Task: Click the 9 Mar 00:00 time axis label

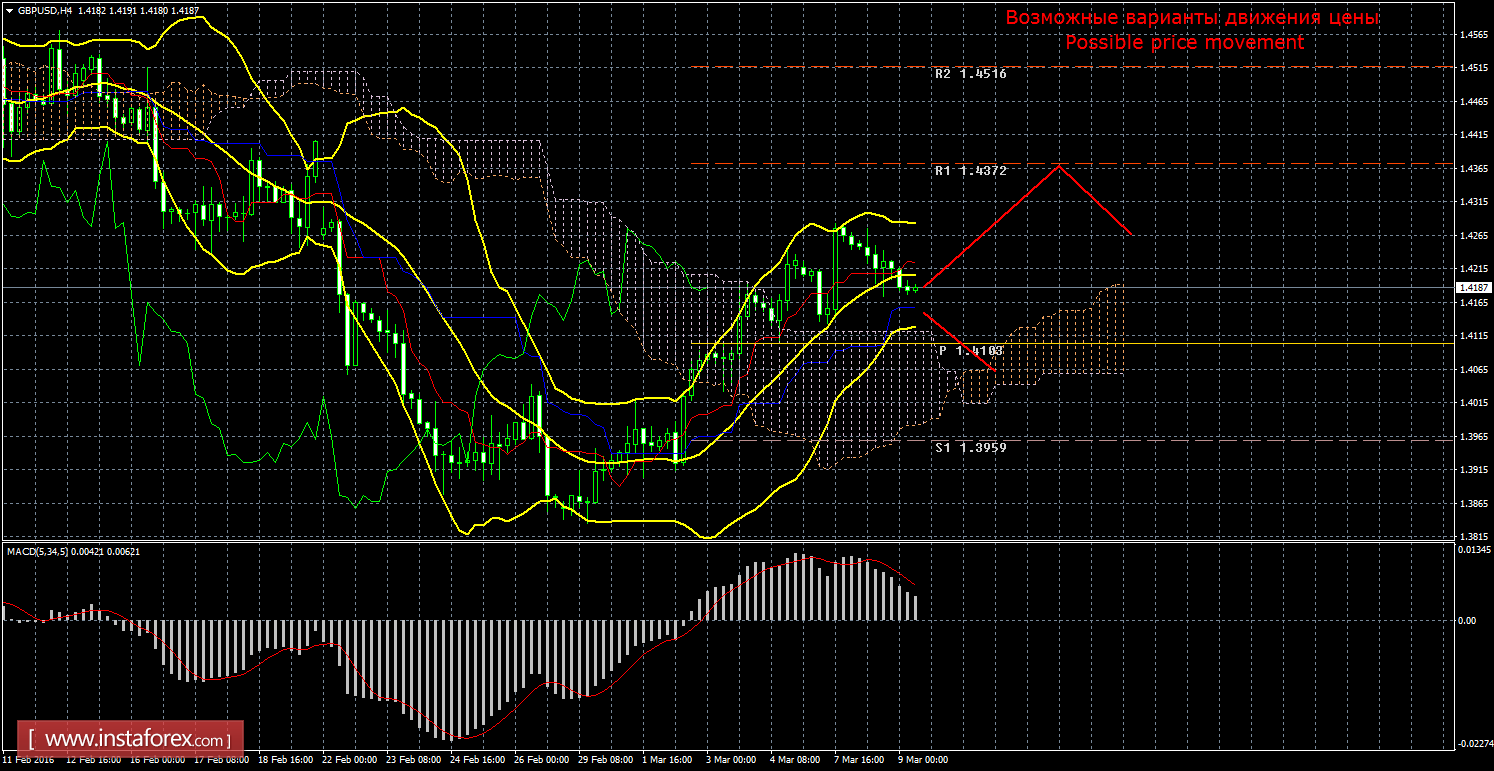Action: pyautogui.click(x=923, y=760)
